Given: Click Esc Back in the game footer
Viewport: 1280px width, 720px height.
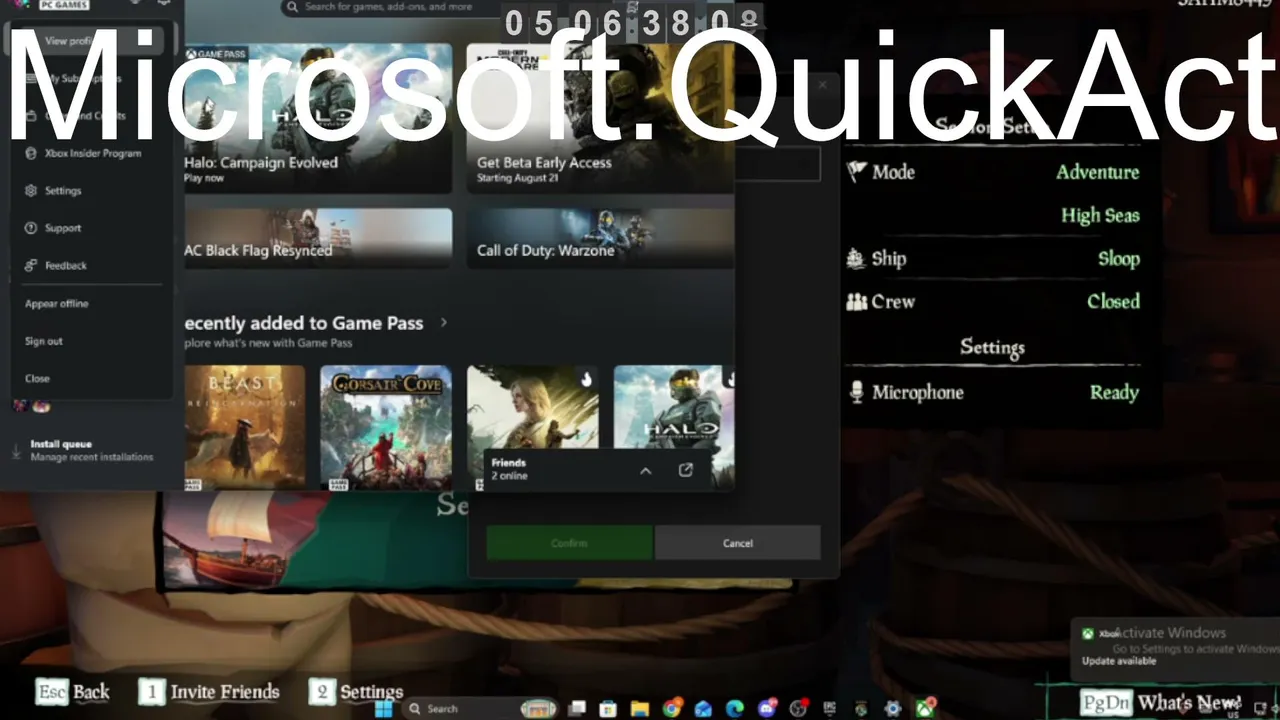Looking at the screenshot, I should [x=73, y=692].
